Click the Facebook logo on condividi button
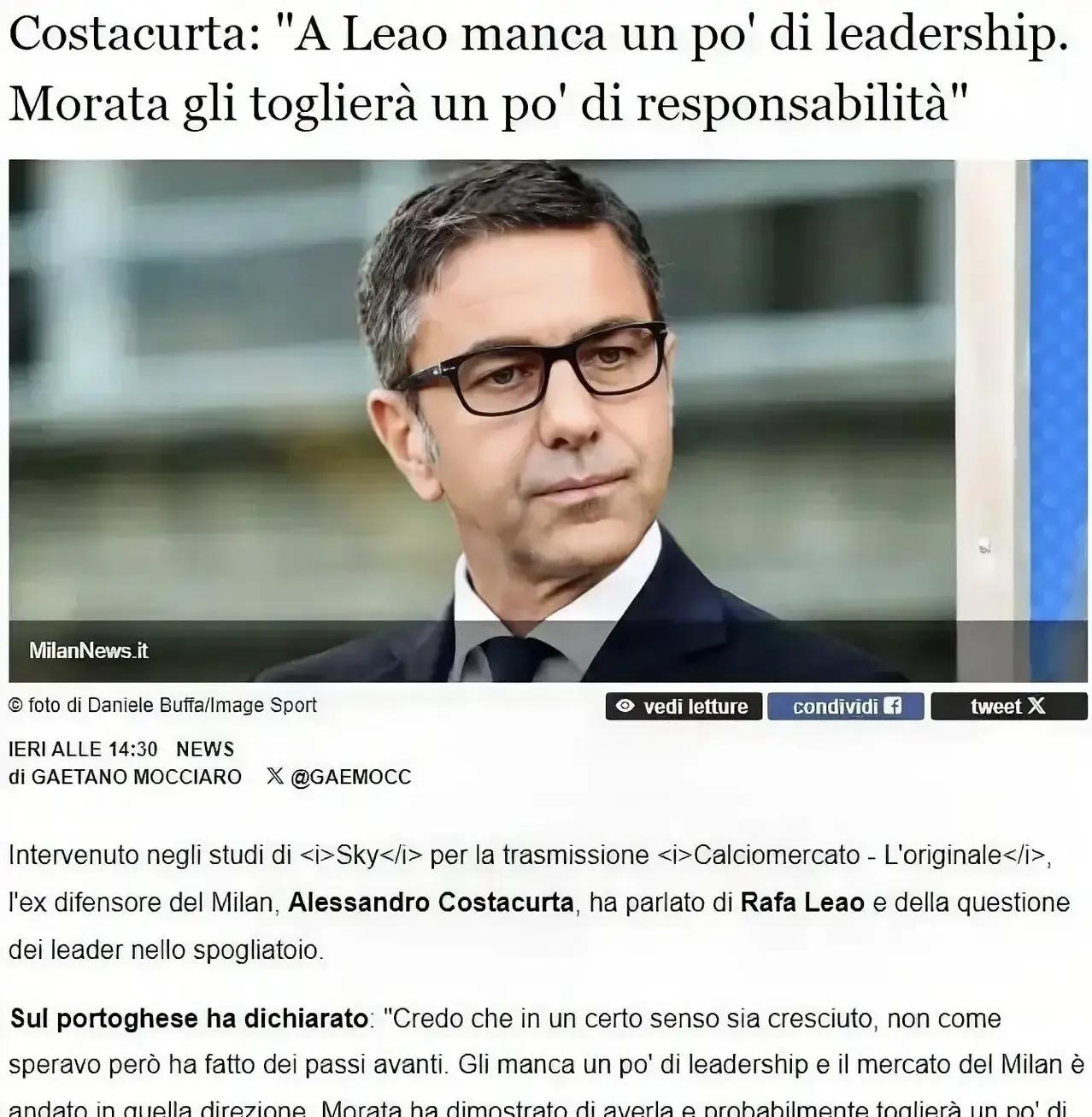Image resolution: width=1092 pixels, height=1117 pixels. pos(893,707)
